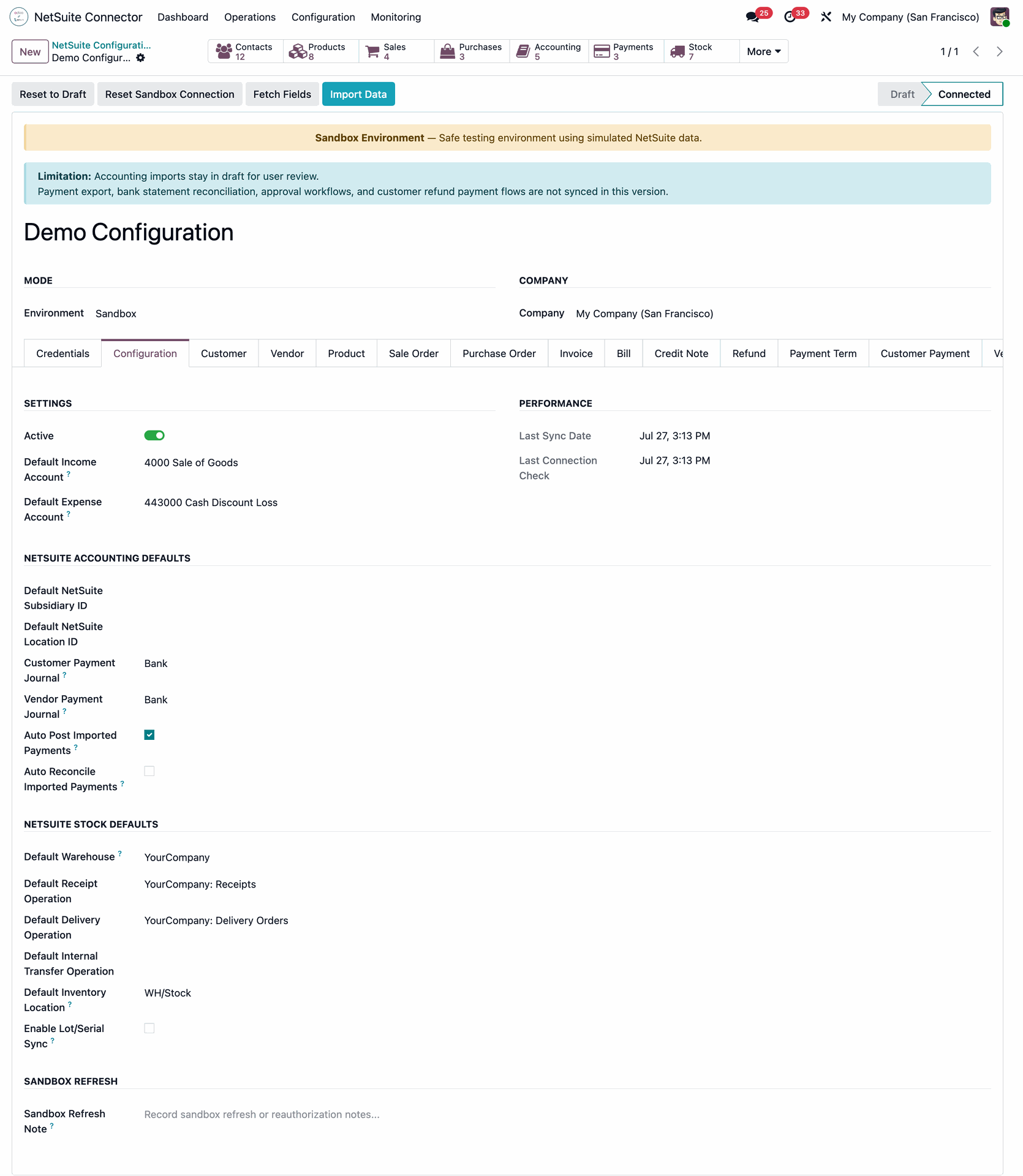This screenshot has width=1023, height=1176.
Task: Enable Lot/Serial Sync checkbox
Action: (x=149, y=1028)
